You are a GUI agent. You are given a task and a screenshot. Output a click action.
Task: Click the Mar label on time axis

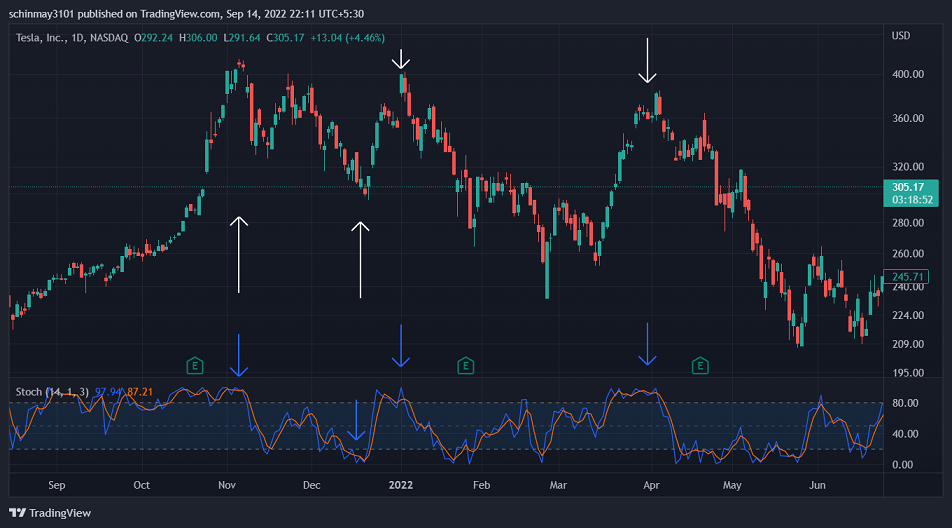pos(558,485)
